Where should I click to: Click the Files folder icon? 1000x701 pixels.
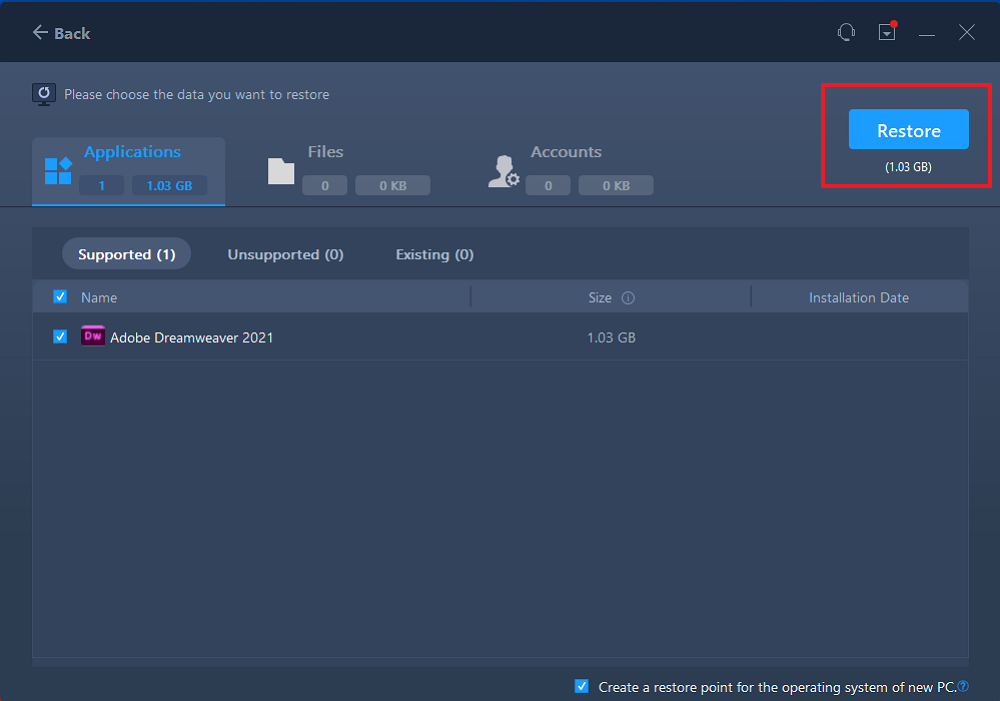coord(281,171)
